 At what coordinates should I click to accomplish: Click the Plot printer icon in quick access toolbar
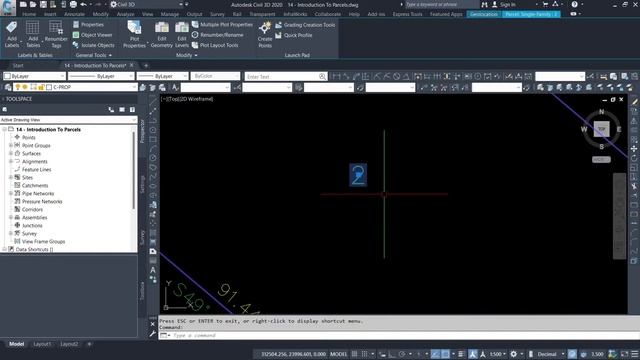[73, 4]
